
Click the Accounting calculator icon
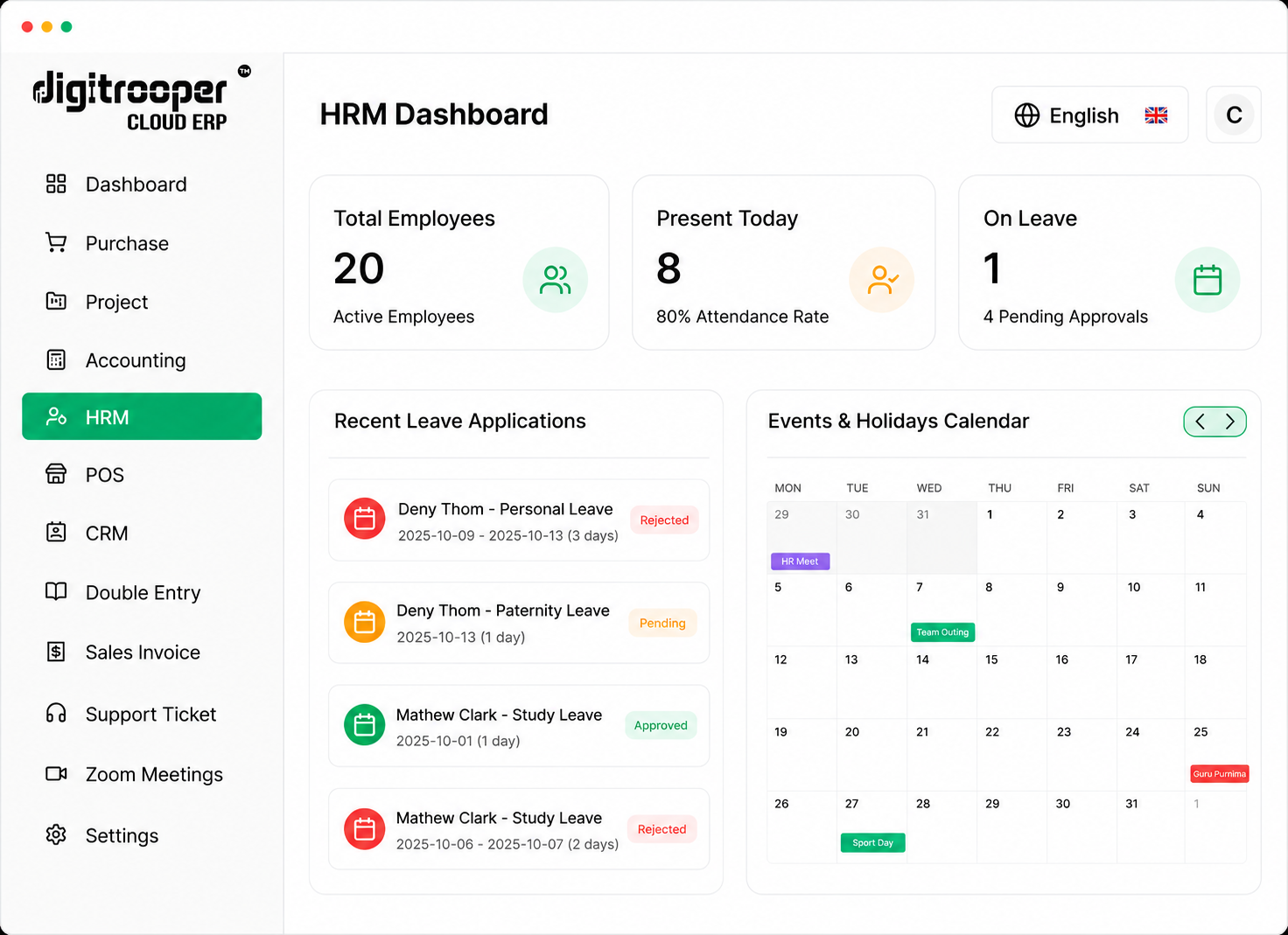(56, 359)
